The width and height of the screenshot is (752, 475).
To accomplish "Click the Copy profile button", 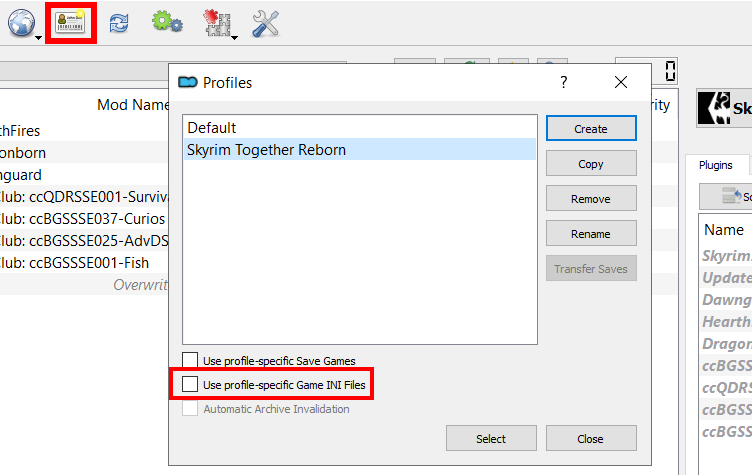I will (591, 164).
